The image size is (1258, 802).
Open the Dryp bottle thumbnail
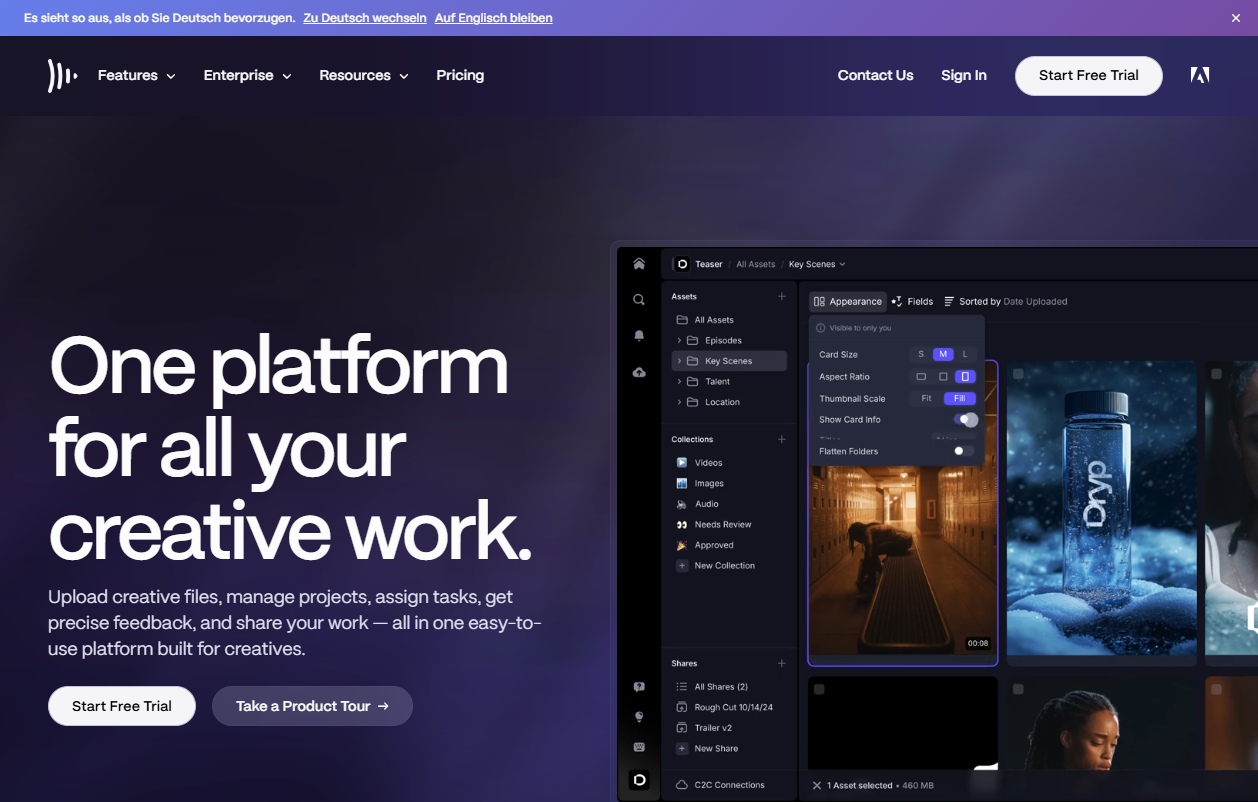pyautogui.click(x=1101, y=508)
